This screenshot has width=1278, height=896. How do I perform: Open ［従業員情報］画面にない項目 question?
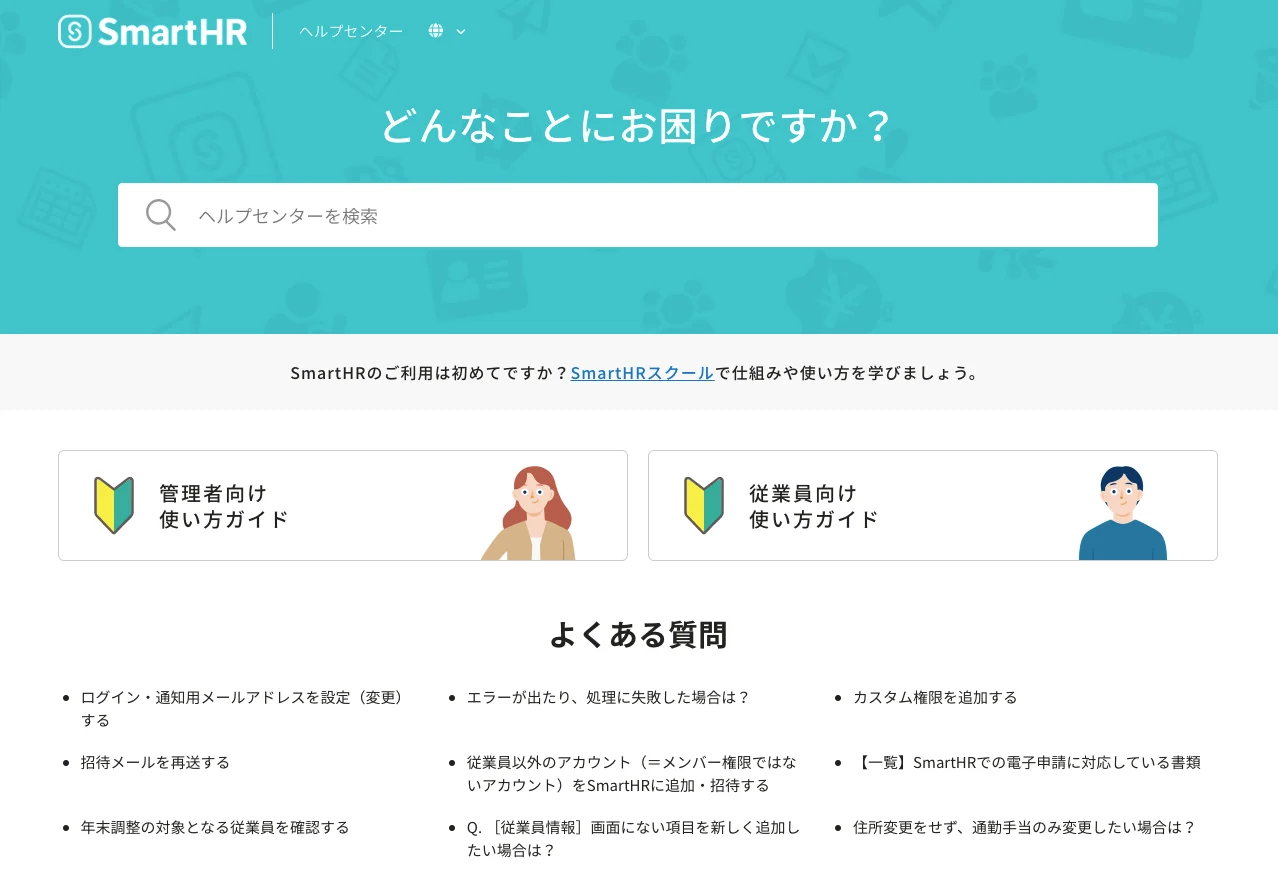(x=634, y=839)
